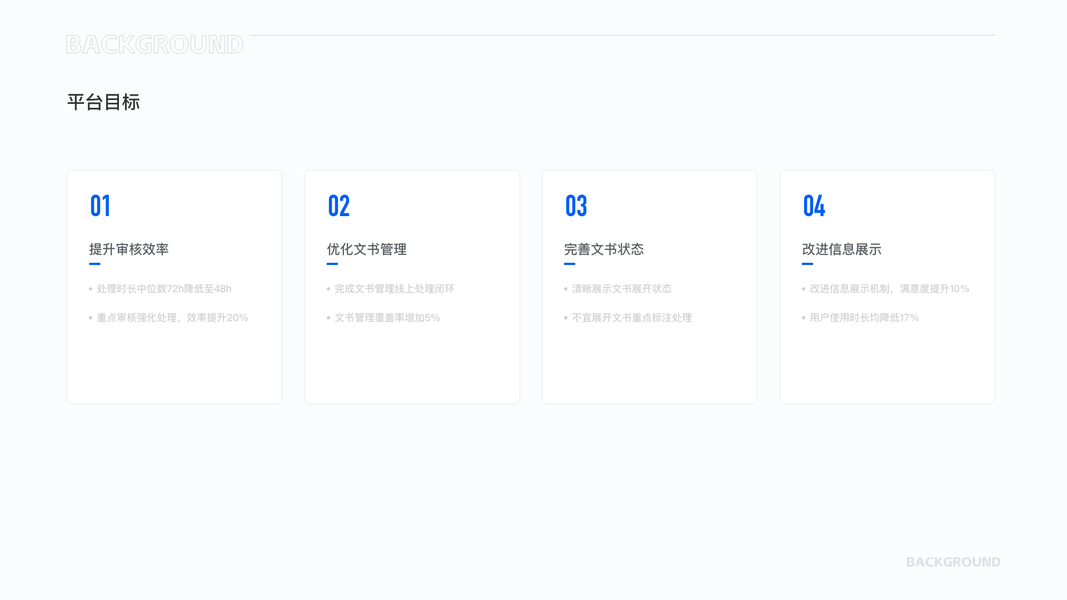Click the 完善文书状态 card title
This screenshot has width=1067, height=600.
(604, 250)
